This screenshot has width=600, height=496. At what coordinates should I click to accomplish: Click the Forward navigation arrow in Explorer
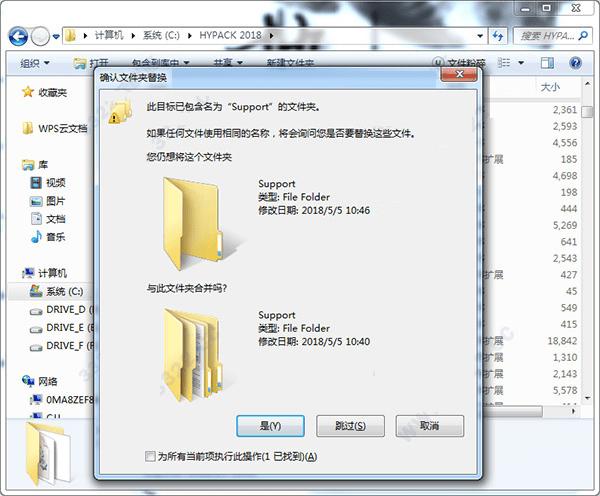(x=40, y=37)
